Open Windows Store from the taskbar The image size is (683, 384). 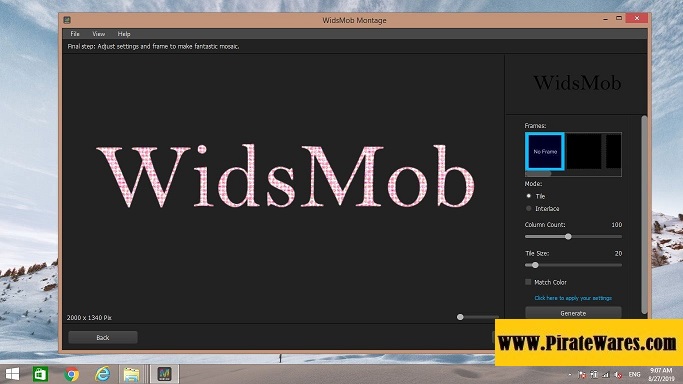41,374
